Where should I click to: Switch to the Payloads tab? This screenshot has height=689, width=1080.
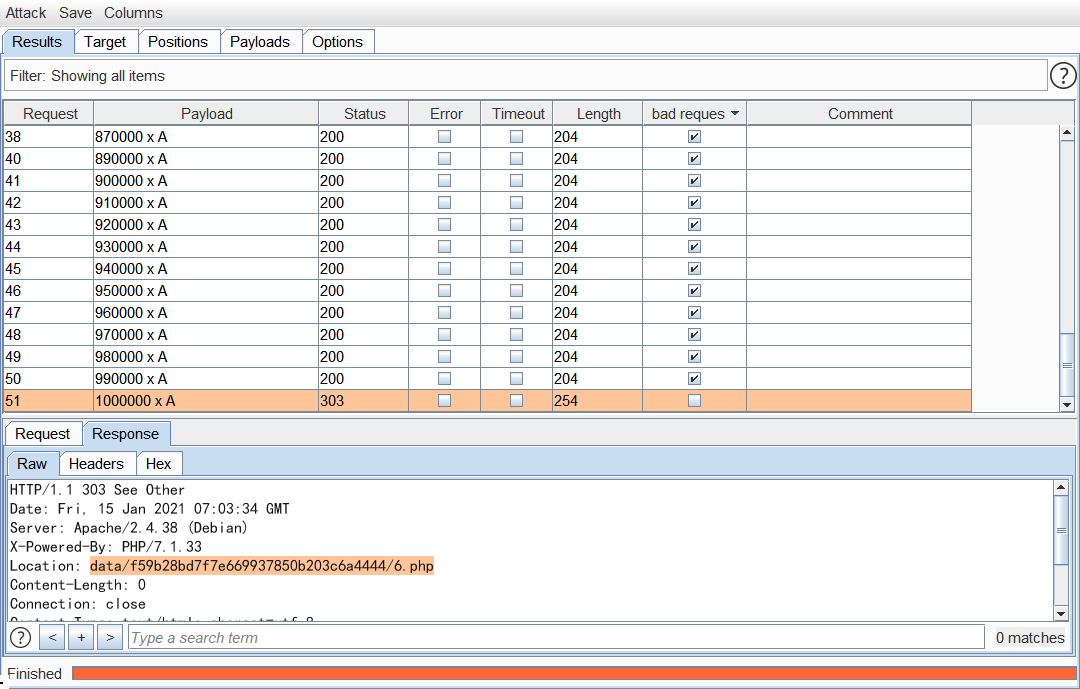(x=260, y=42)
